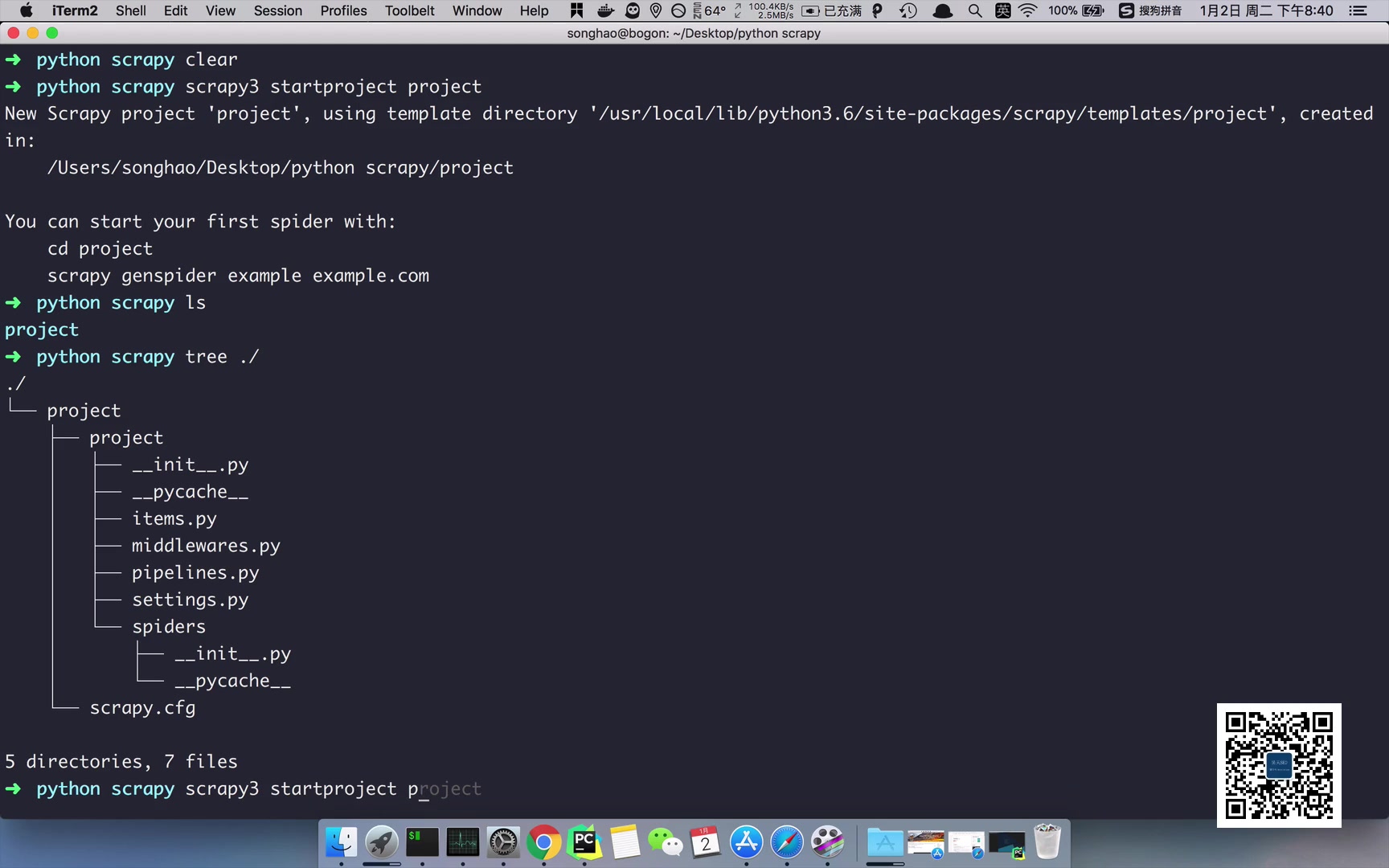
Task: Click the 'cd project' instruction line
Action: coord(100,249)
